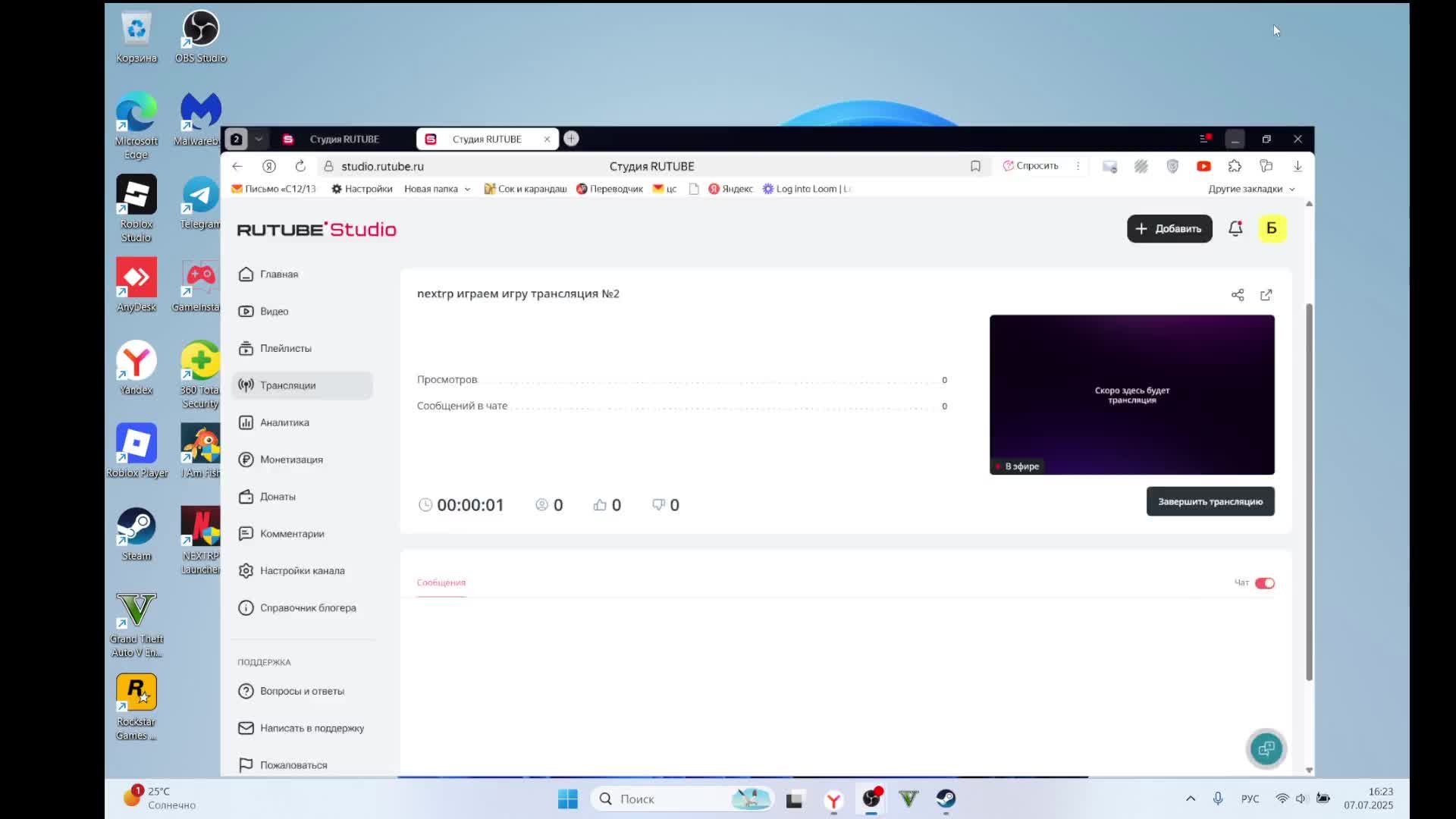Expand the browser tab list chevron
The width and height of the screenshot is (1456, 819).
coord(259,139)
